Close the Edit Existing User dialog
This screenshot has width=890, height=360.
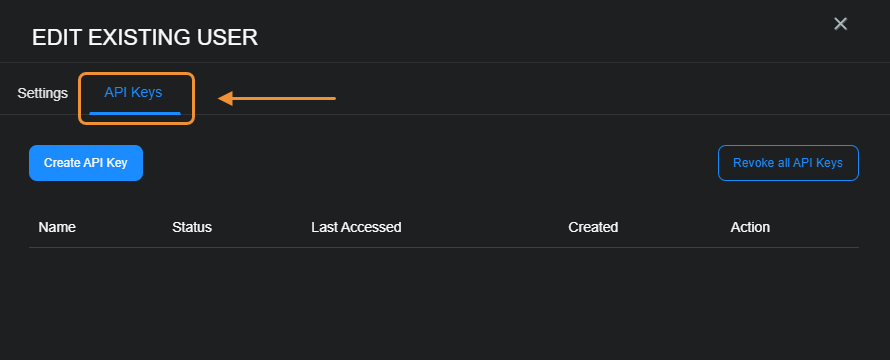(840, 24)
